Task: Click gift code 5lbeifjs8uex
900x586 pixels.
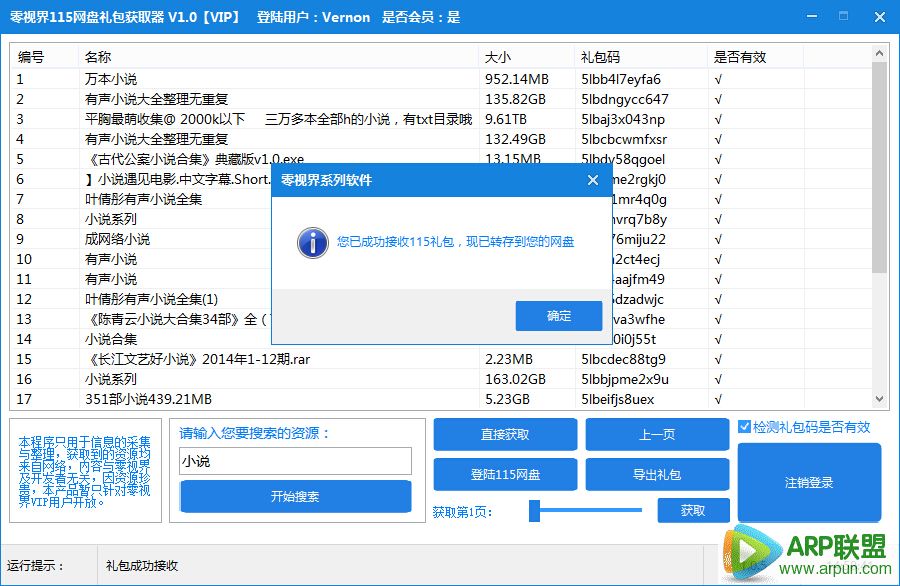Action: click(x=618, y=399)
